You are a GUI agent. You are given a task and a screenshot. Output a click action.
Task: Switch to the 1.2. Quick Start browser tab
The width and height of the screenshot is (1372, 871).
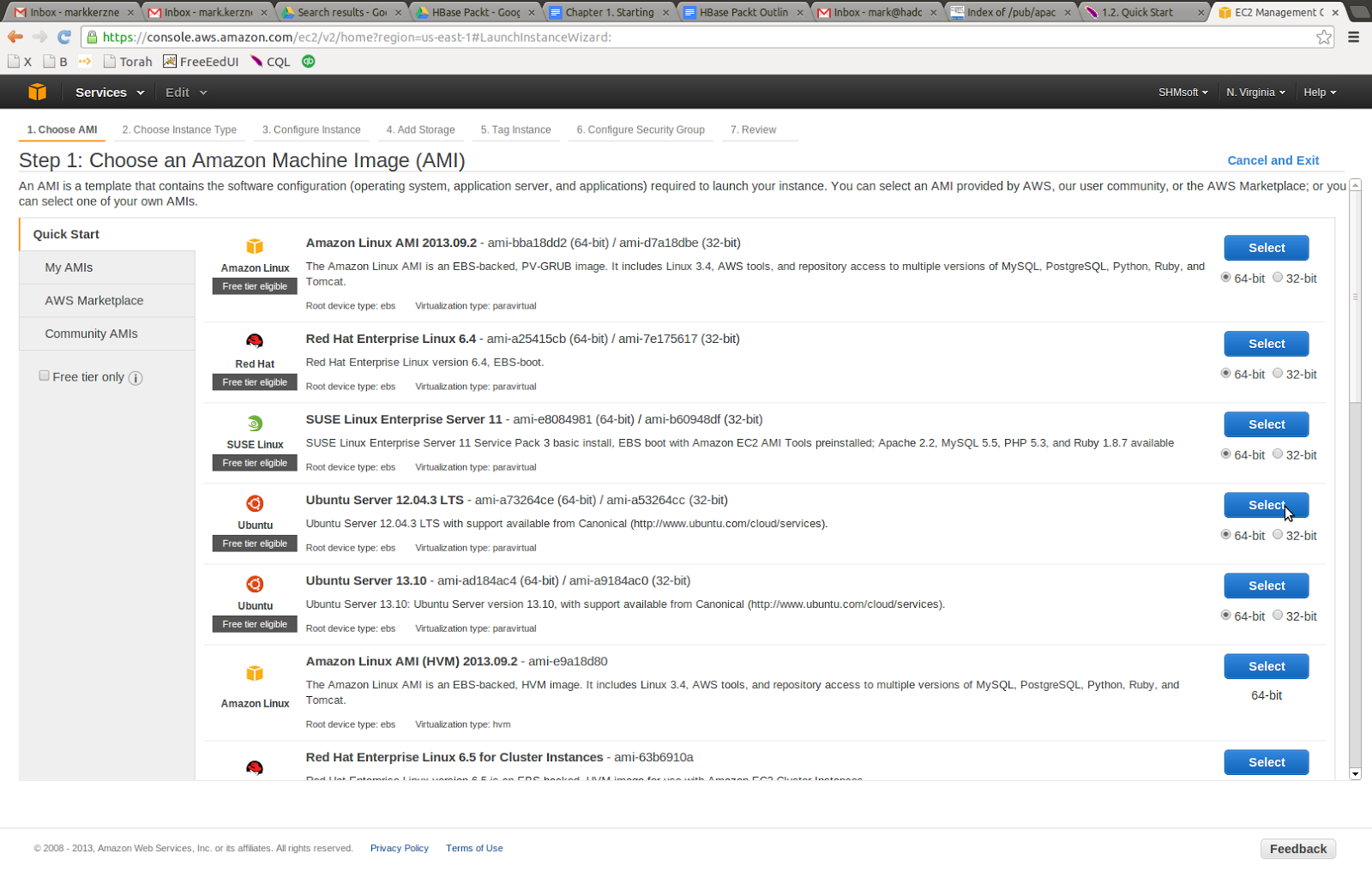tap(1144, 13)
